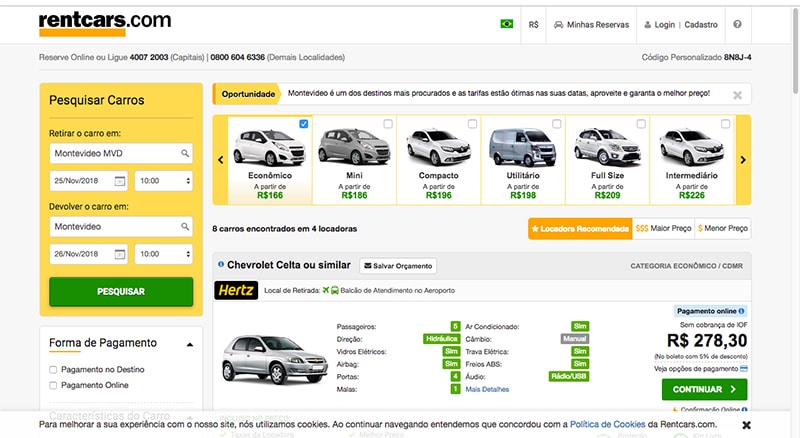Image resolution: width=800 pixels, height=438 pixels.
Task: Open Minhas Reservas
Action: 591,25
